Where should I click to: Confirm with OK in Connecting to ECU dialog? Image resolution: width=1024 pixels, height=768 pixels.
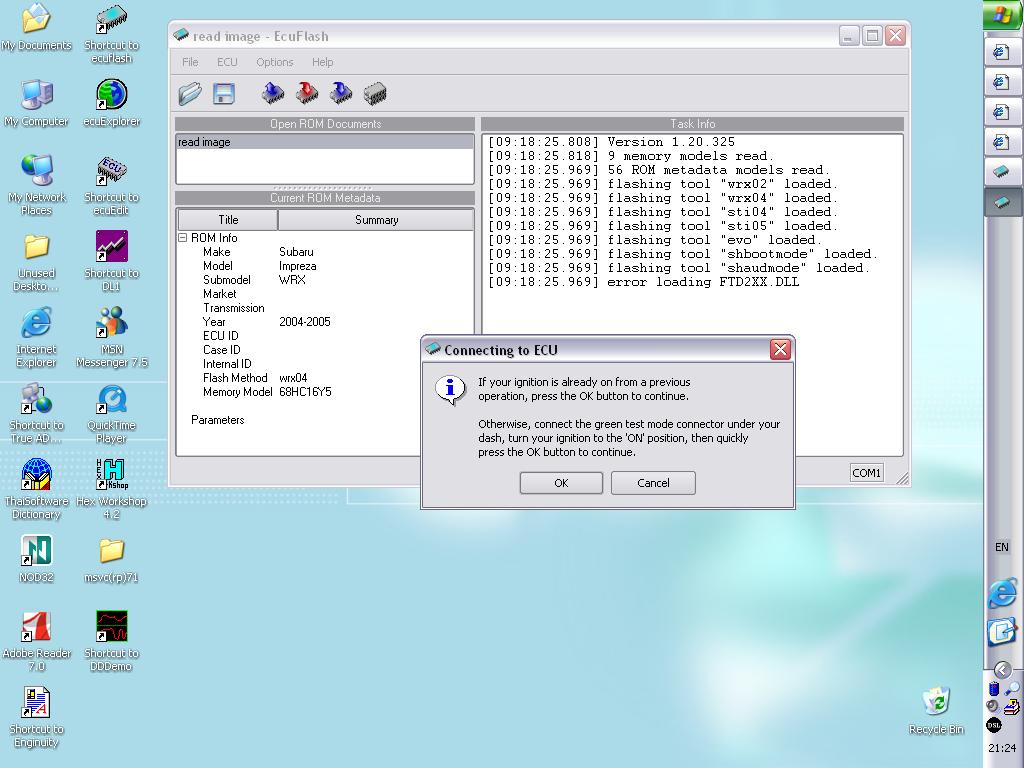561,483
